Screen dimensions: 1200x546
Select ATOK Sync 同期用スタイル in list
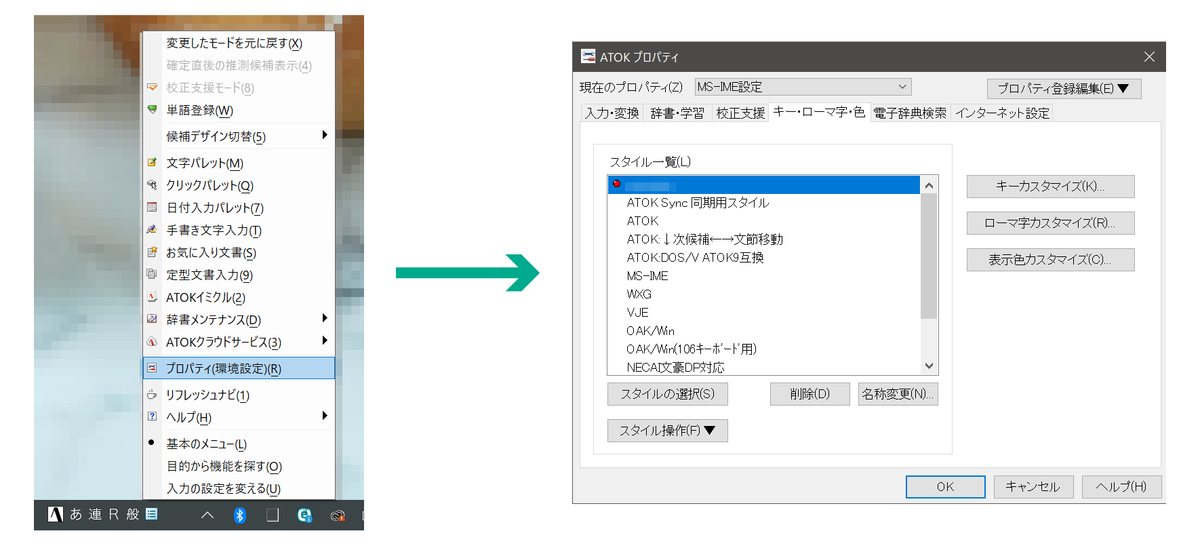(x=764, y=203)
